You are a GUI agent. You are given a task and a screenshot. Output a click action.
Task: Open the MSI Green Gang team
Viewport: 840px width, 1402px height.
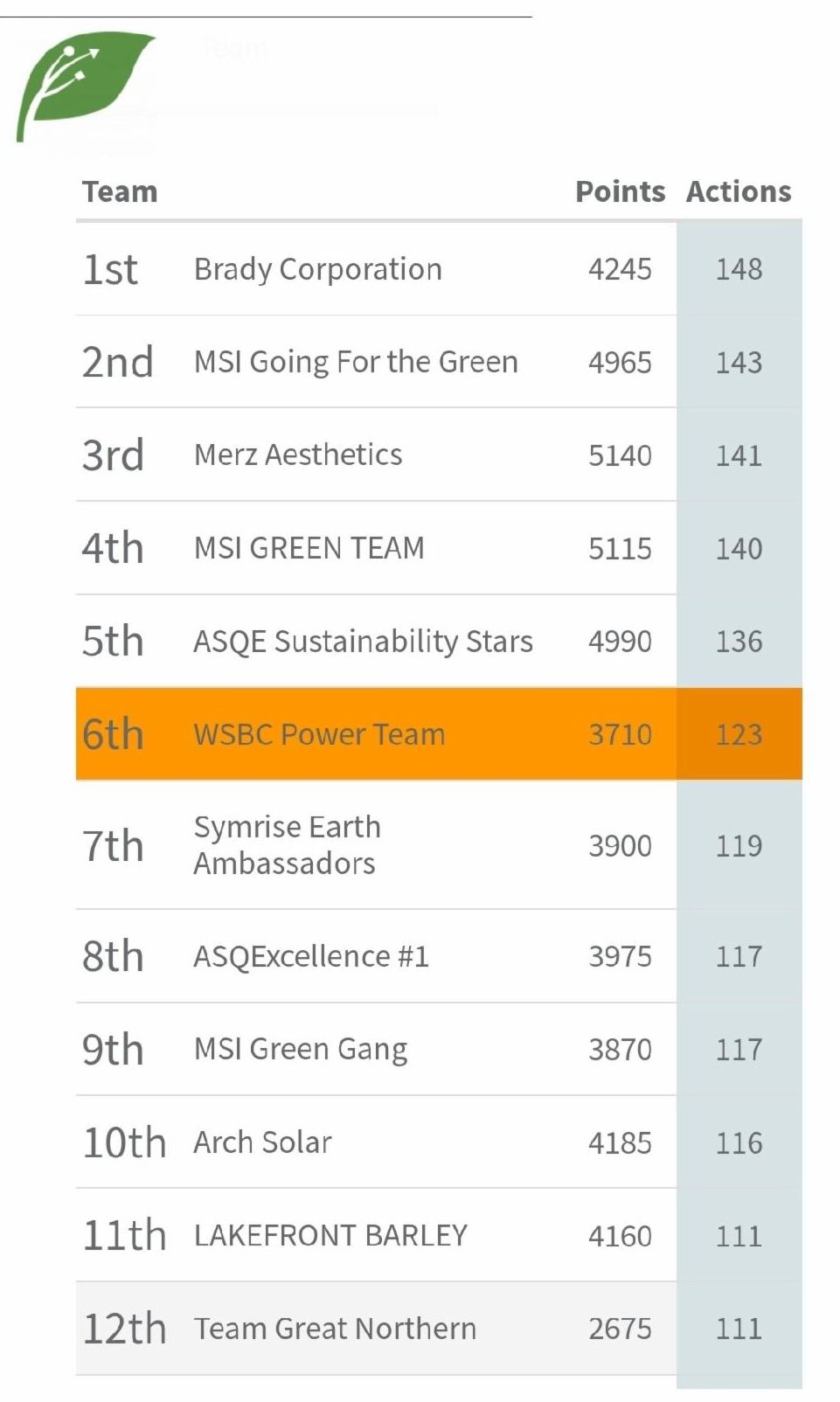tap(301, 1049)
